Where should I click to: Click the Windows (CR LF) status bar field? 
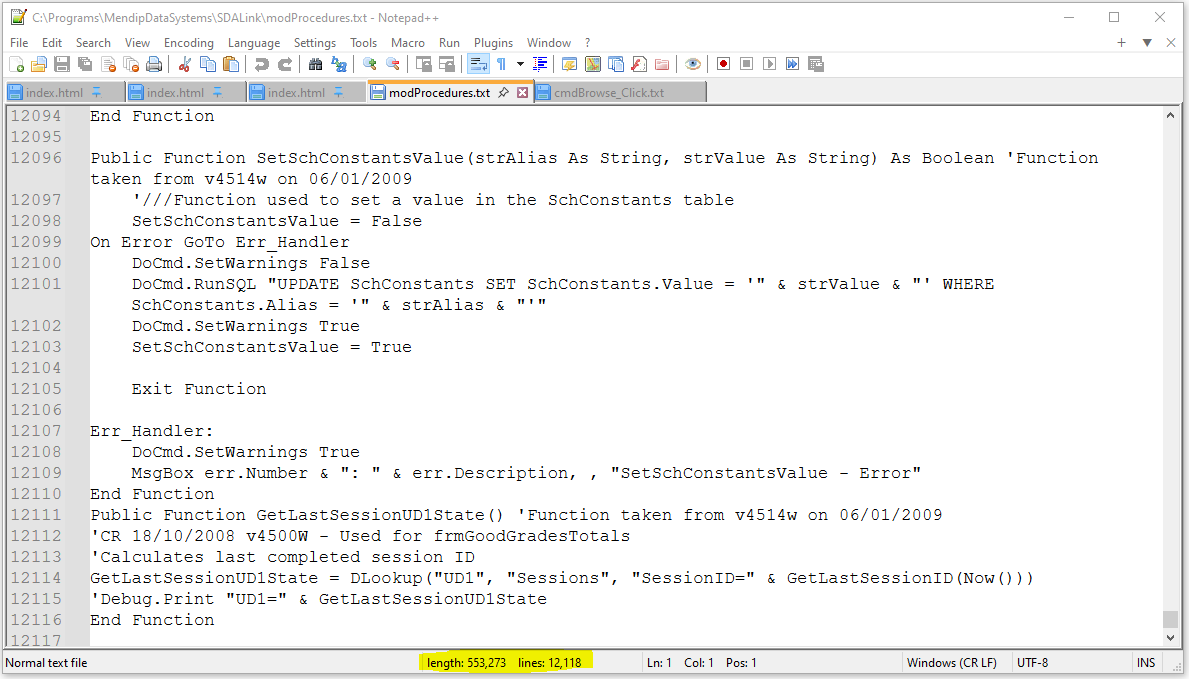(x=952, y=662)
